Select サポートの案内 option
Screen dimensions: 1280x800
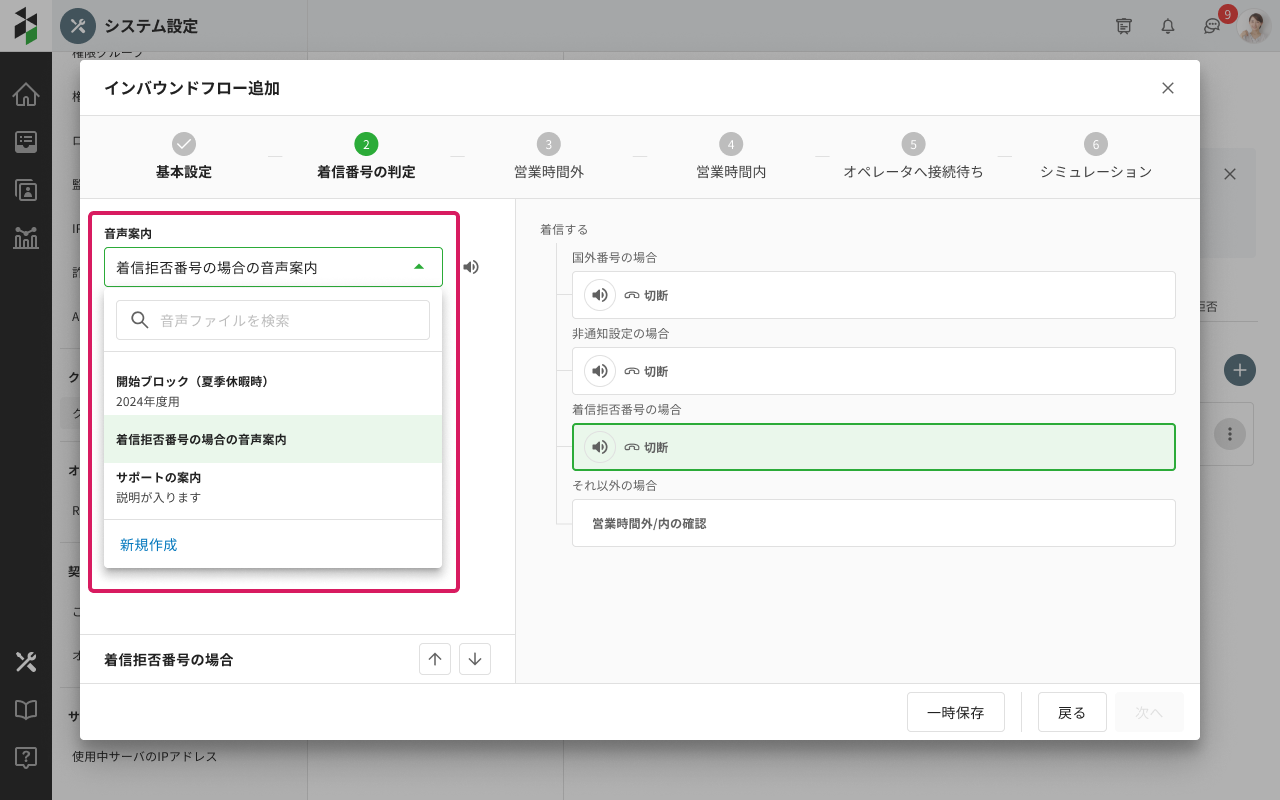tap(273, 487)
